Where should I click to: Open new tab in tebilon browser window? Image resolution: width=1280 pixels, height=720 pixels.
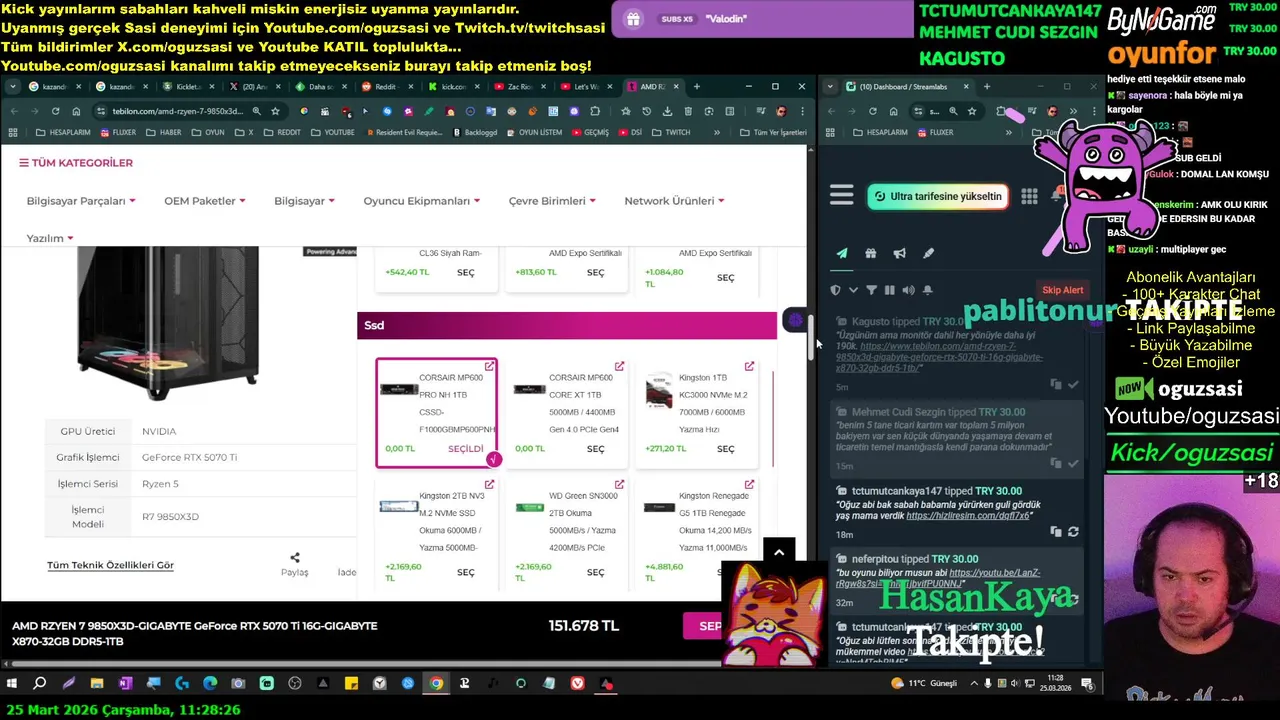pos(697,86)
